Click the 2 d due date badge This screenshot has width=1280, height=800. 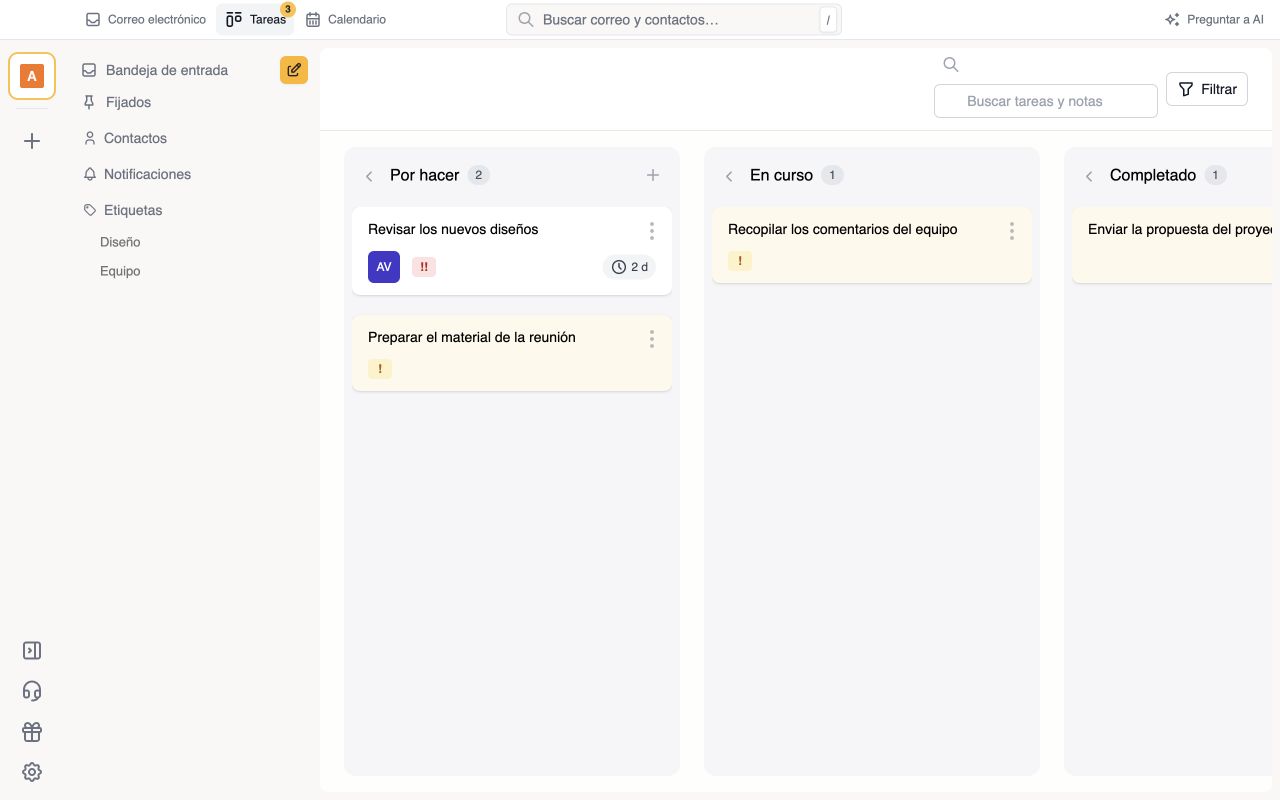coord(630,267)
